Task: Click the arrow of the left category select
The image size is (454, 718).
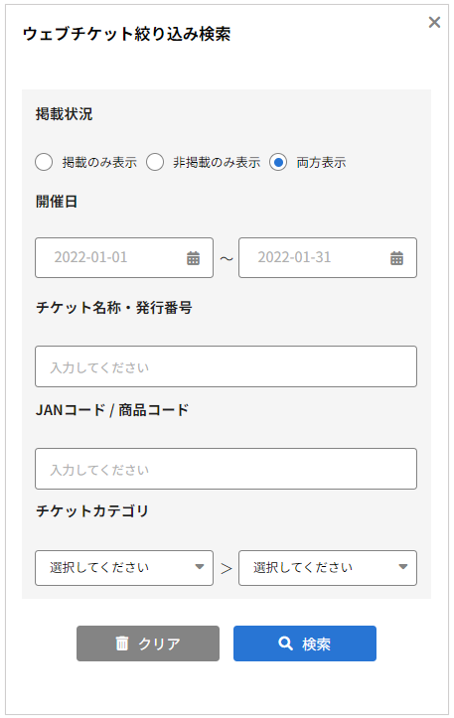Action: click(x=199, y=567)
